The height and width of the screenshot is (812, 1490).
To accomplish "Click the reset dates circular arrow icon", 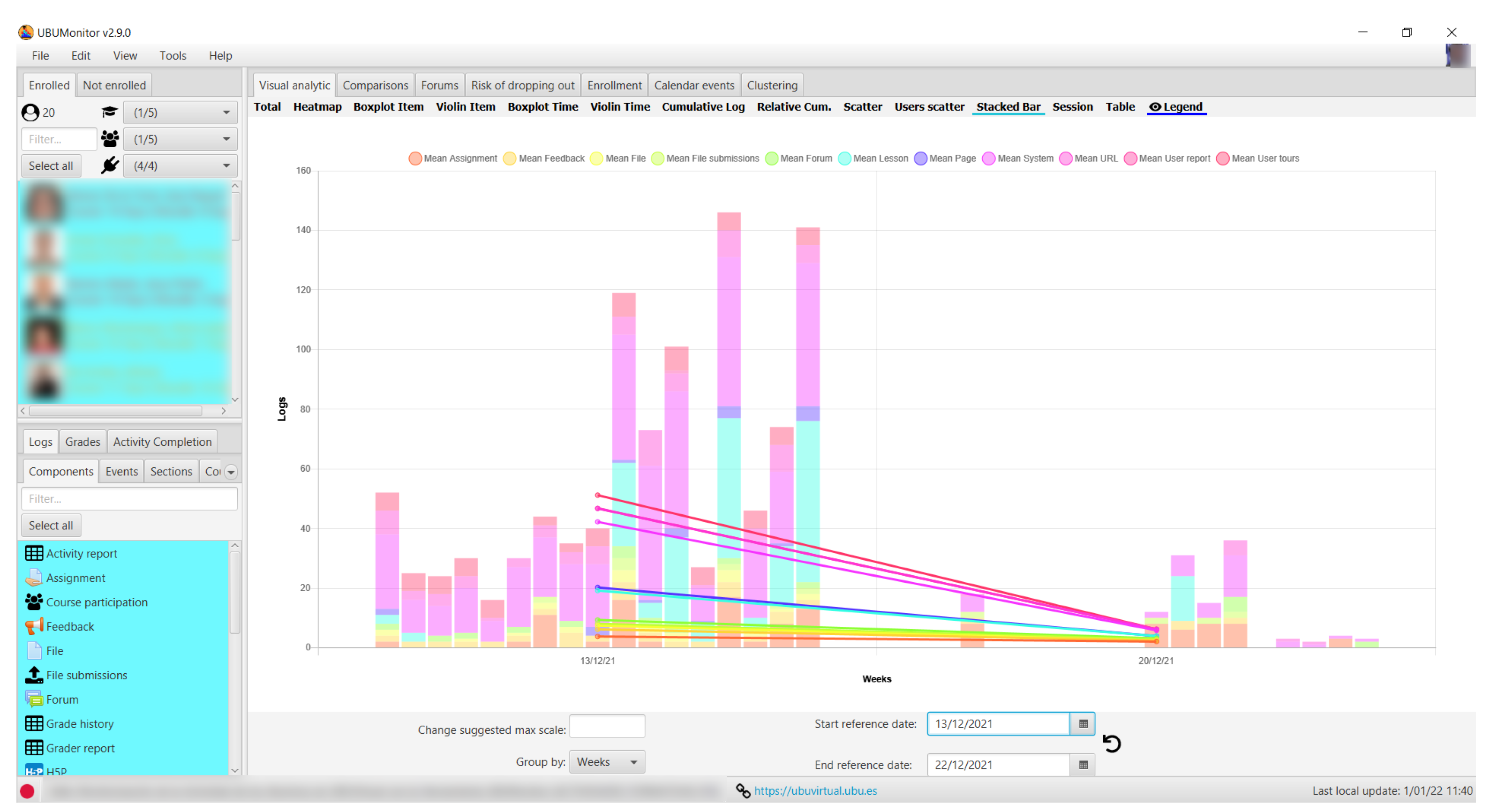I will tap(1111, 743).
